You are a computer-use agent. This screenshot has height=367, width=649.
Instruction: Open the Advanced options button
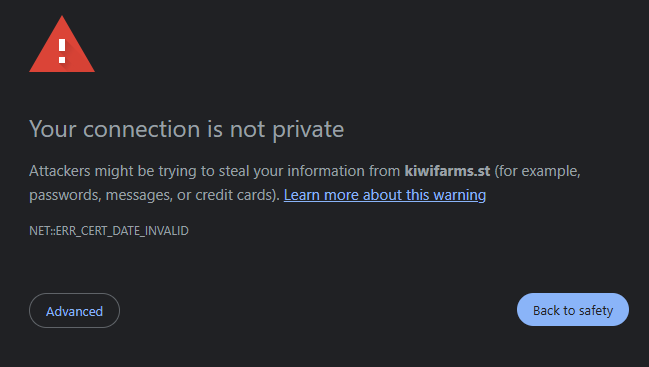coord(75,310)
